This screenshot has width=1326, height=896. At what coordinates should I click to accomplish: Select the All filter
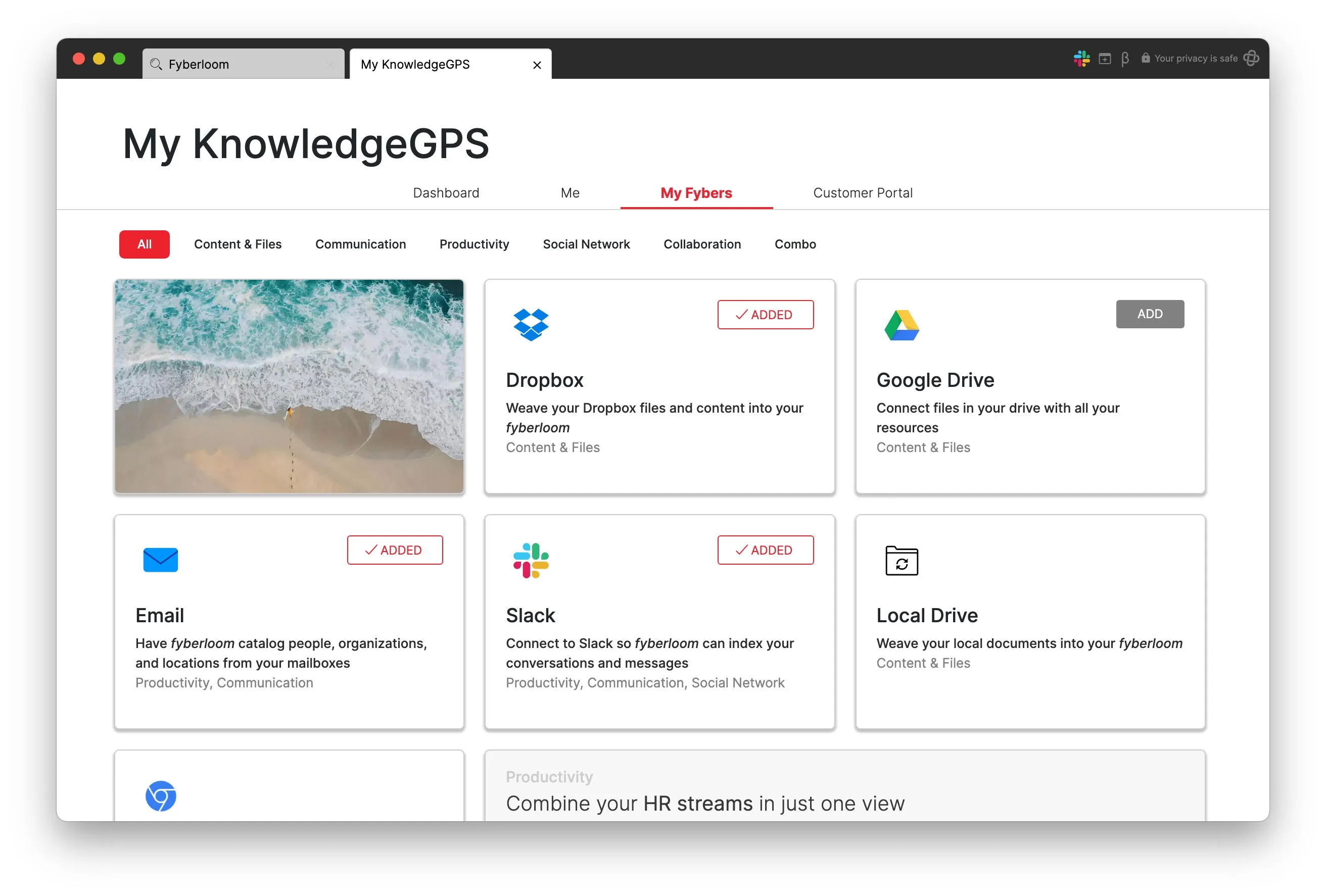click(x=145, y=244)
